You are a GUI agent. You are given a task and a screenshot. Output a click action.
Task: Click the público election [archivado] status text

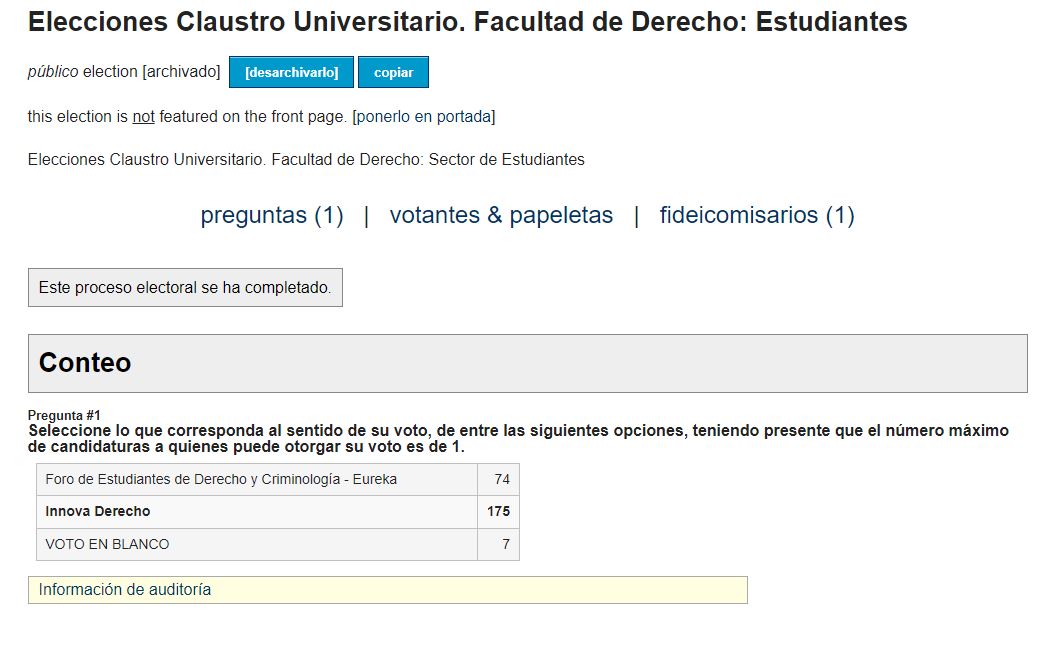pos(124,72)
